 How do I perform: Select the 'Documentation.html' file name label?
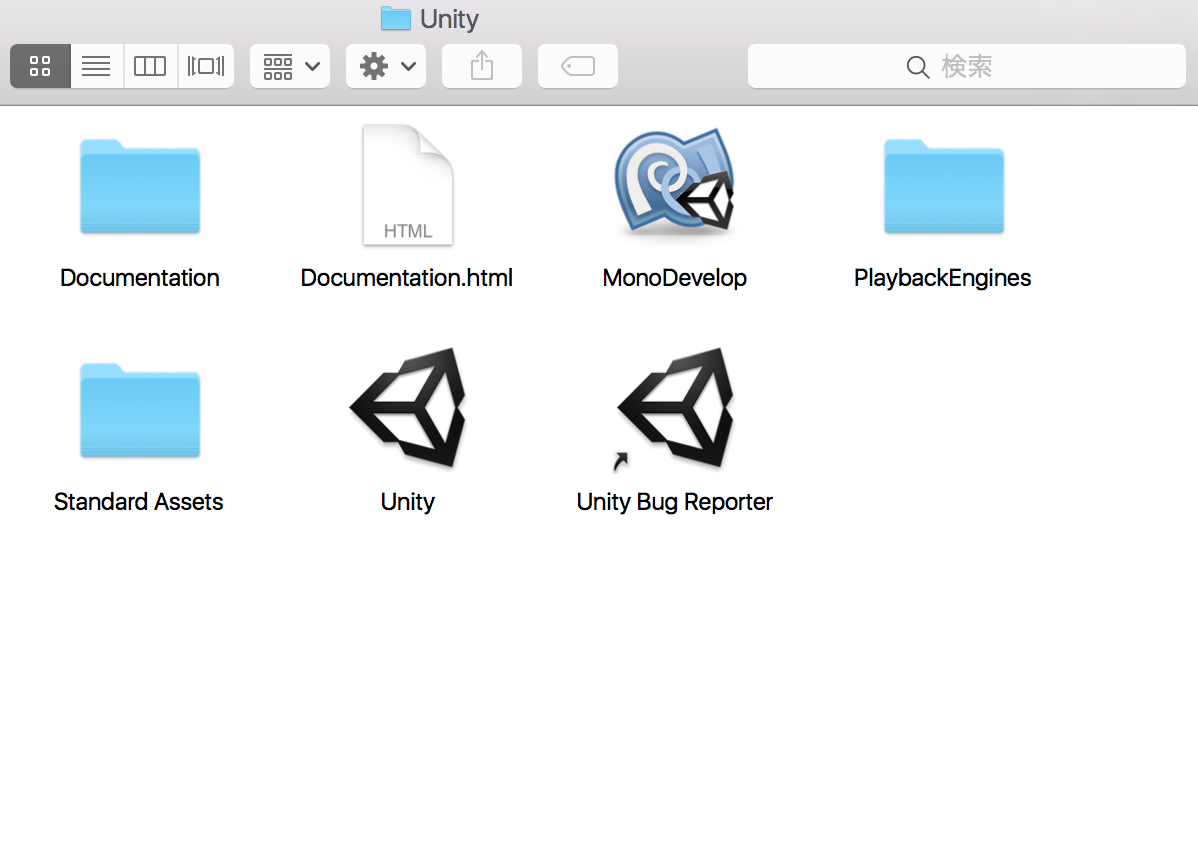coord(406,277)
